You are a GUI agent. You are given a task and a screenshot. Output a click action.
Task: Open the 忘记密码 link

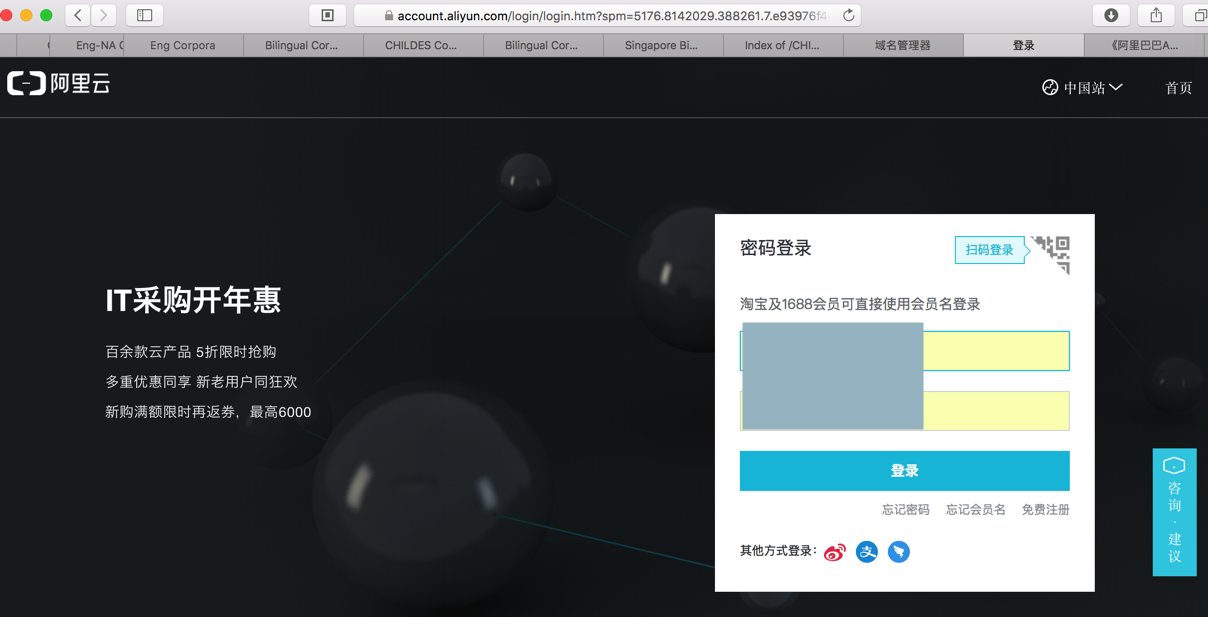(x=905, y=510)
